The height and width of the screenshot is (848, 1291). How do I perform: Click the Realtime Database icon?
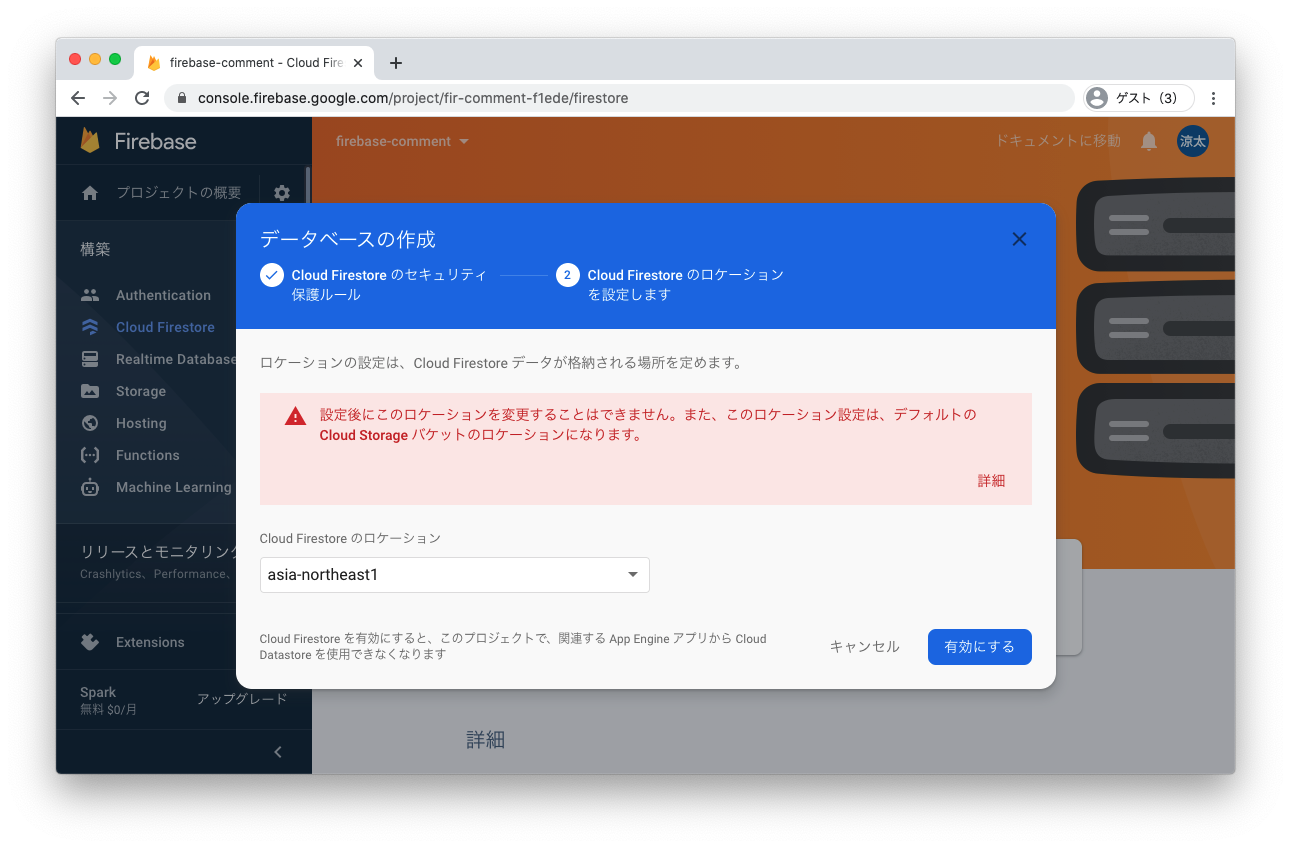pos(90,359)
